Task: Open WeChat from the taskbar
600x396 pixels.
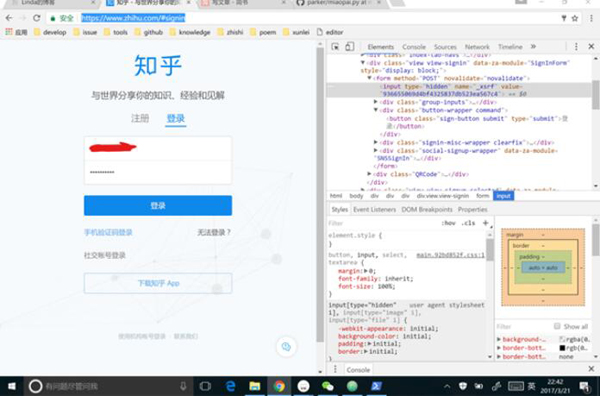Action: [328, 386]
